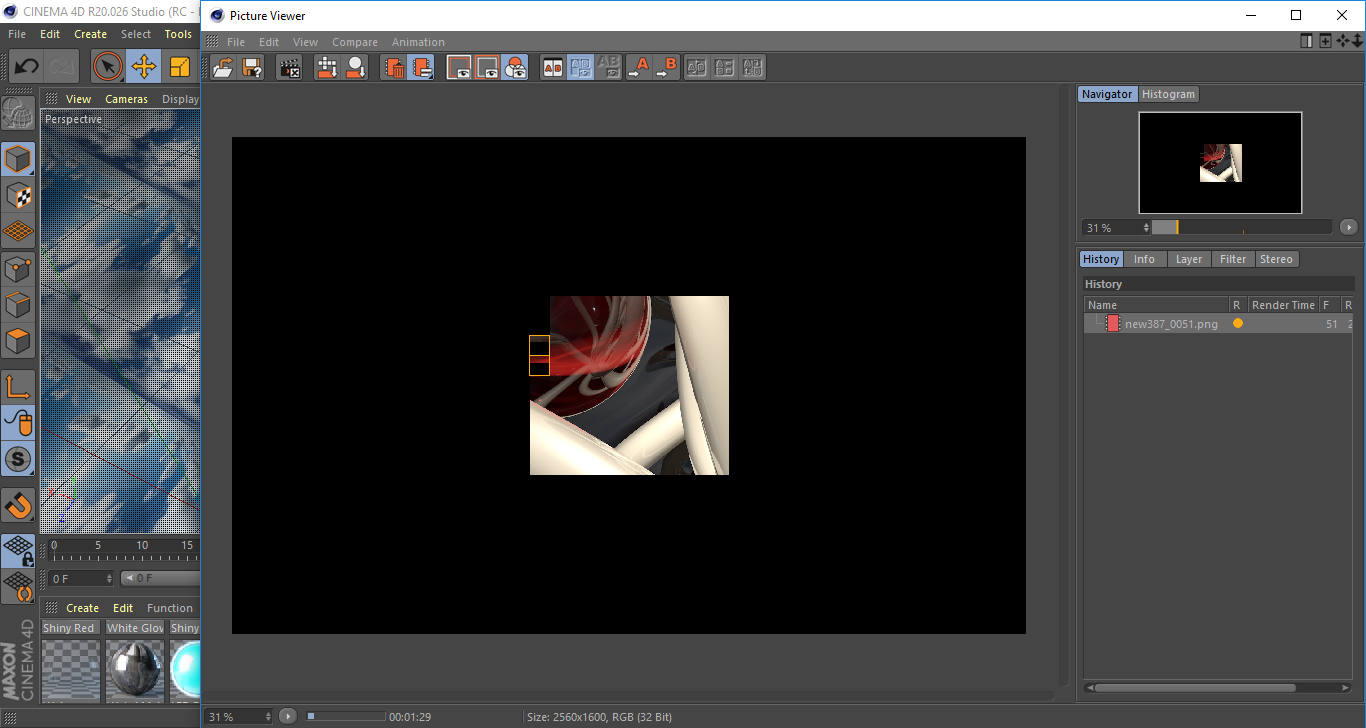The width and height of the screenshot is (1366, 728).
Task: Switch to the History tab
Action: point(1101,259)
